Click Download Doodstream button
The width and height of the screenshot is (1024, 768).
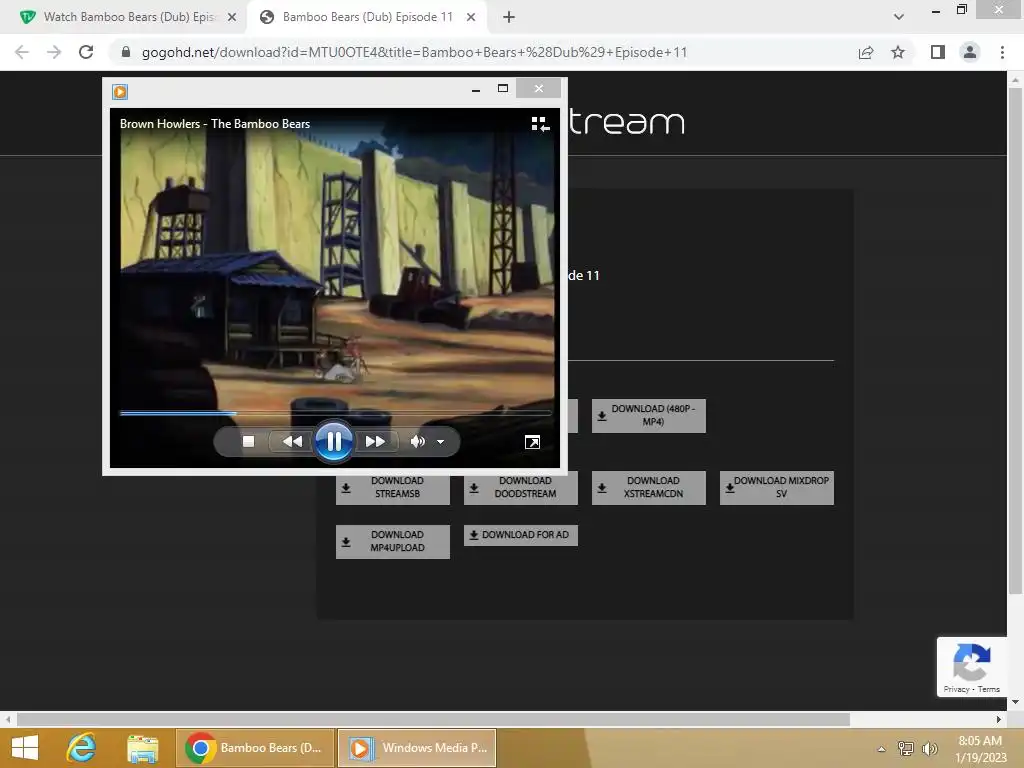point(520,487)
